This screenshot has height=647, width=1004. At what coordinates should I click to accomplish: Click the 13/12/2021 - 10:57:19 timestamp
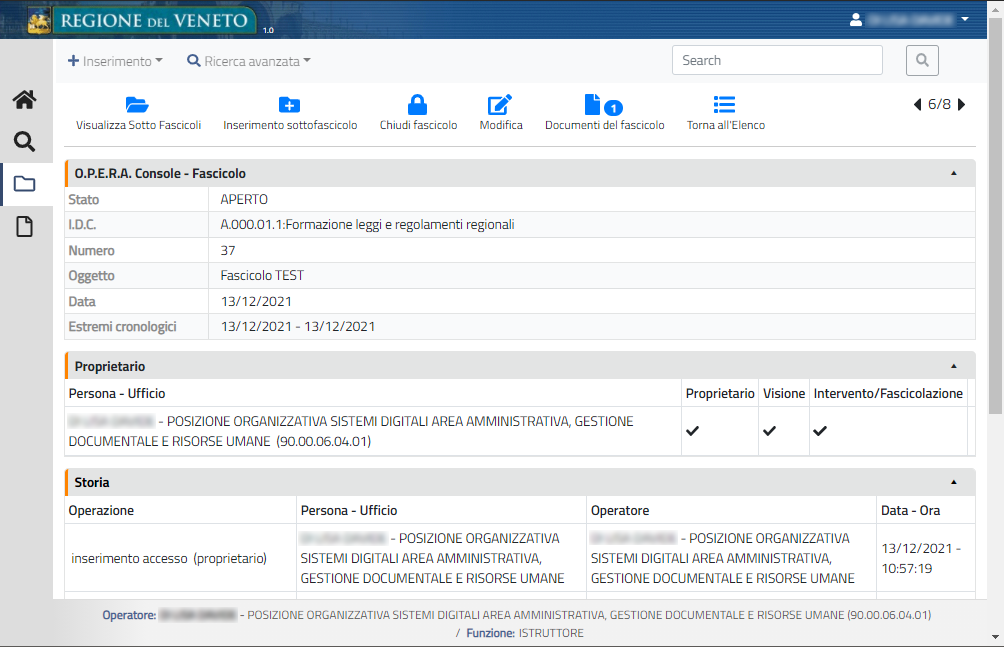921,559
